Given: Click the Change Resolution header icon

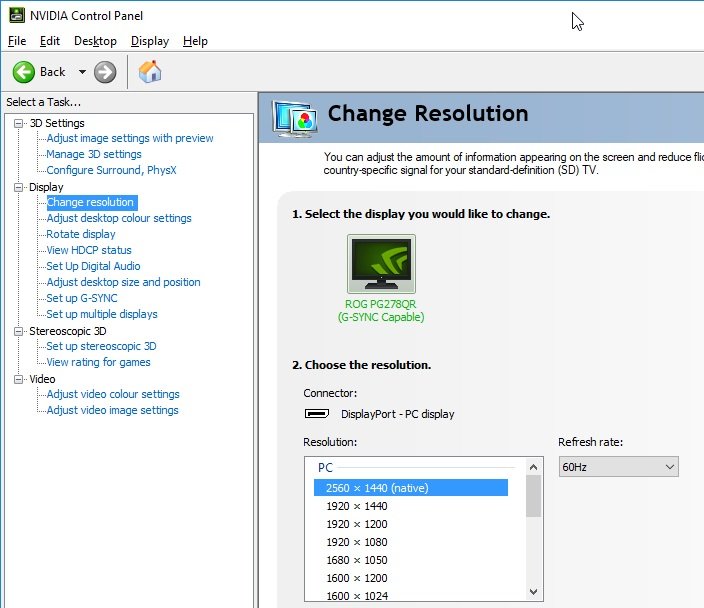Looking at the screenshot, I should point(295,119).
